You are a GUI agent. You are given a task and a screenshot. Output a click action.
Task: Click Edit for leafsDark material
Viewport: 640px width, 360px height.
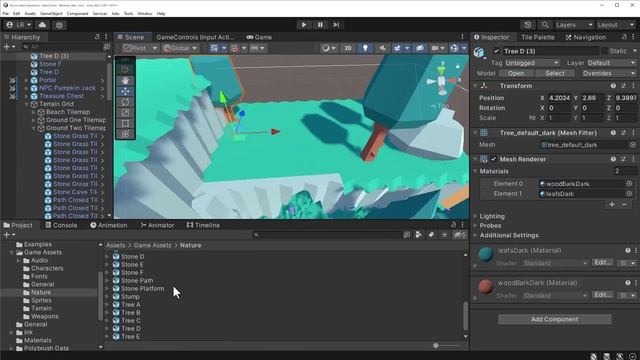[602, 262]
